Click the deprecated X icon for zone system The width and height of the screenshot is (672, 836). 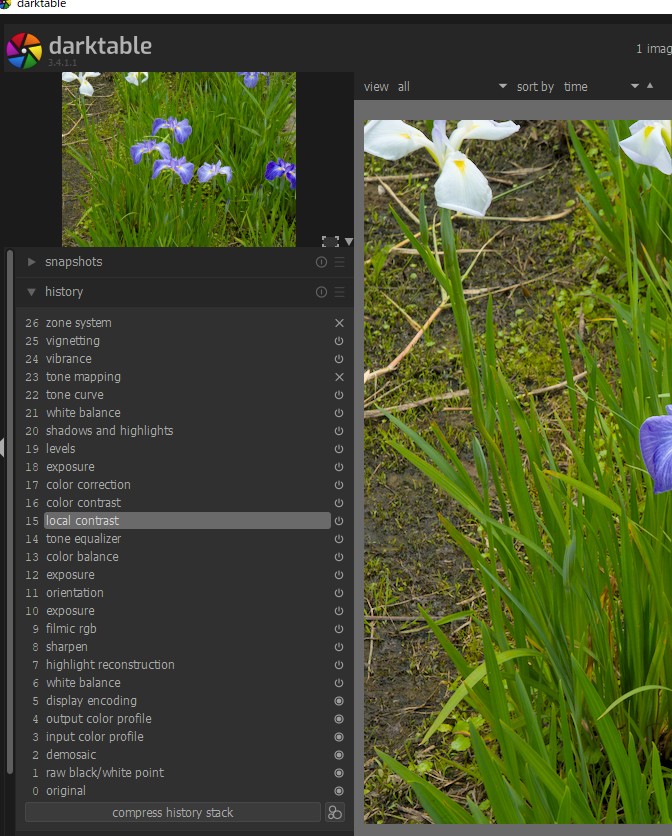(339, 323)
